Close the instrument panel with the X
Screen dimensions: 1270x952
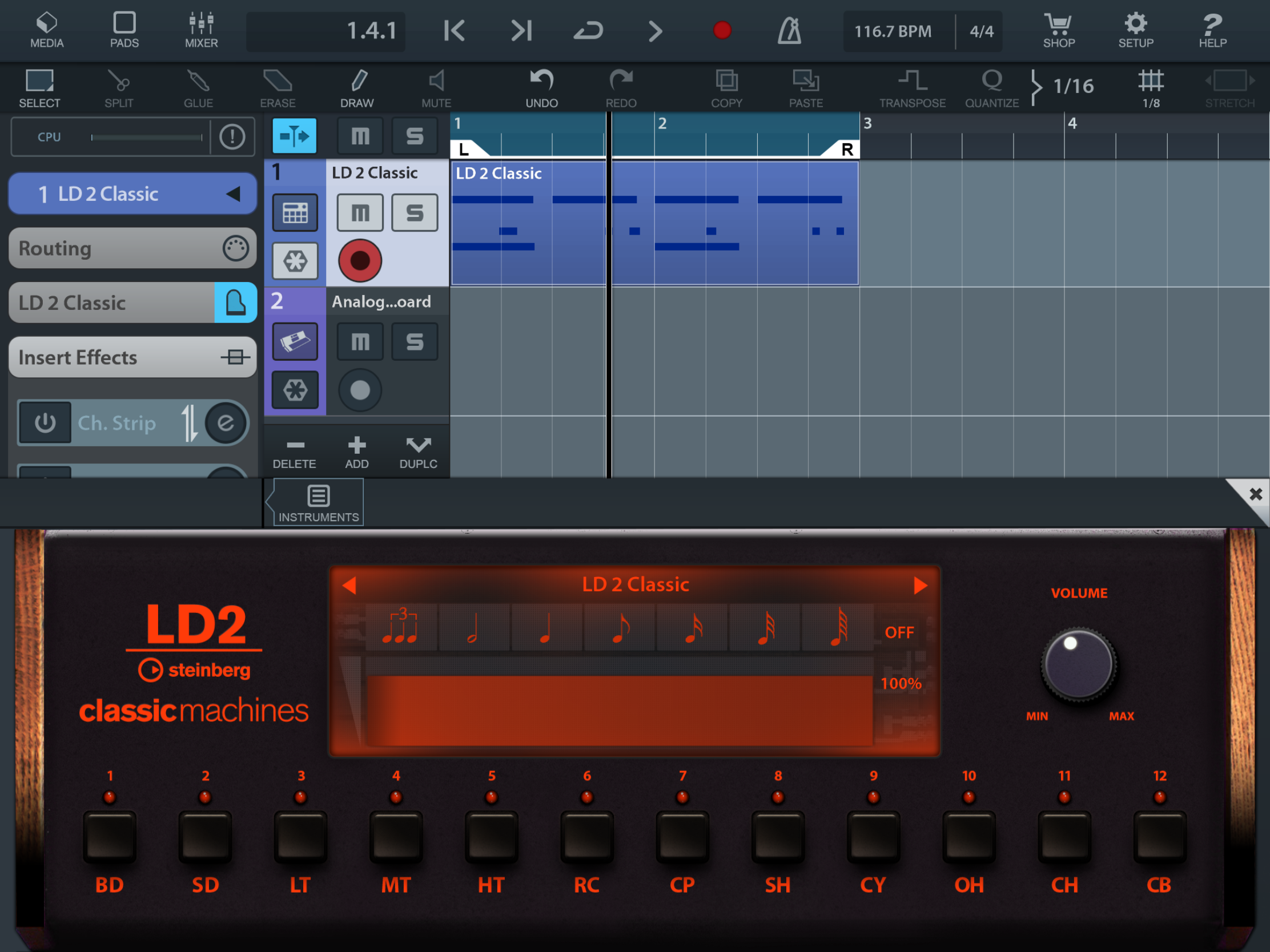point(1255,494)
